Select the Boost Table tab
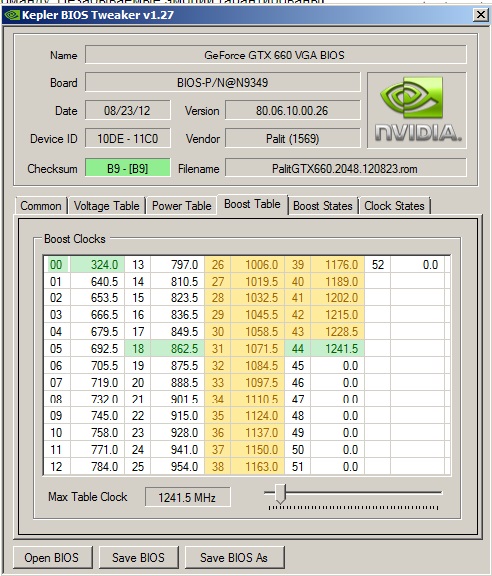Image resolution: width=492 pixels, height=576 pixels. 252,204
